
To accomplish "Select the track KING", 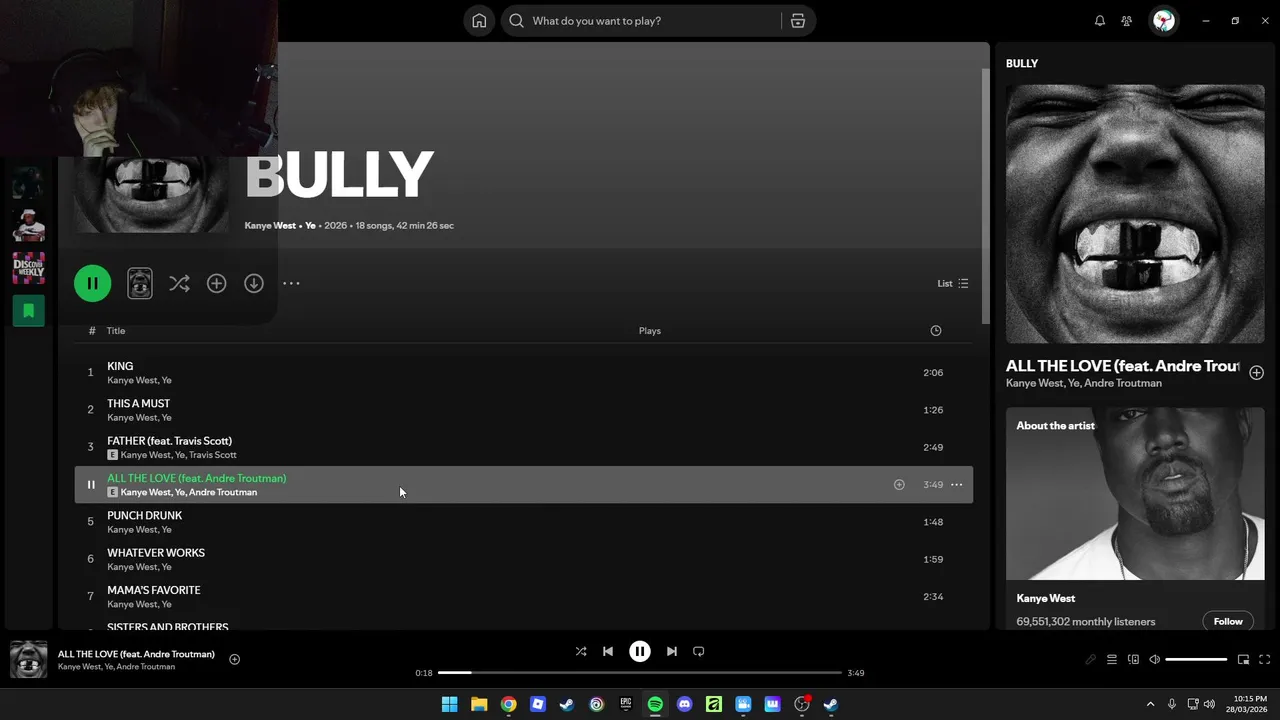I will tap(523, 372).
